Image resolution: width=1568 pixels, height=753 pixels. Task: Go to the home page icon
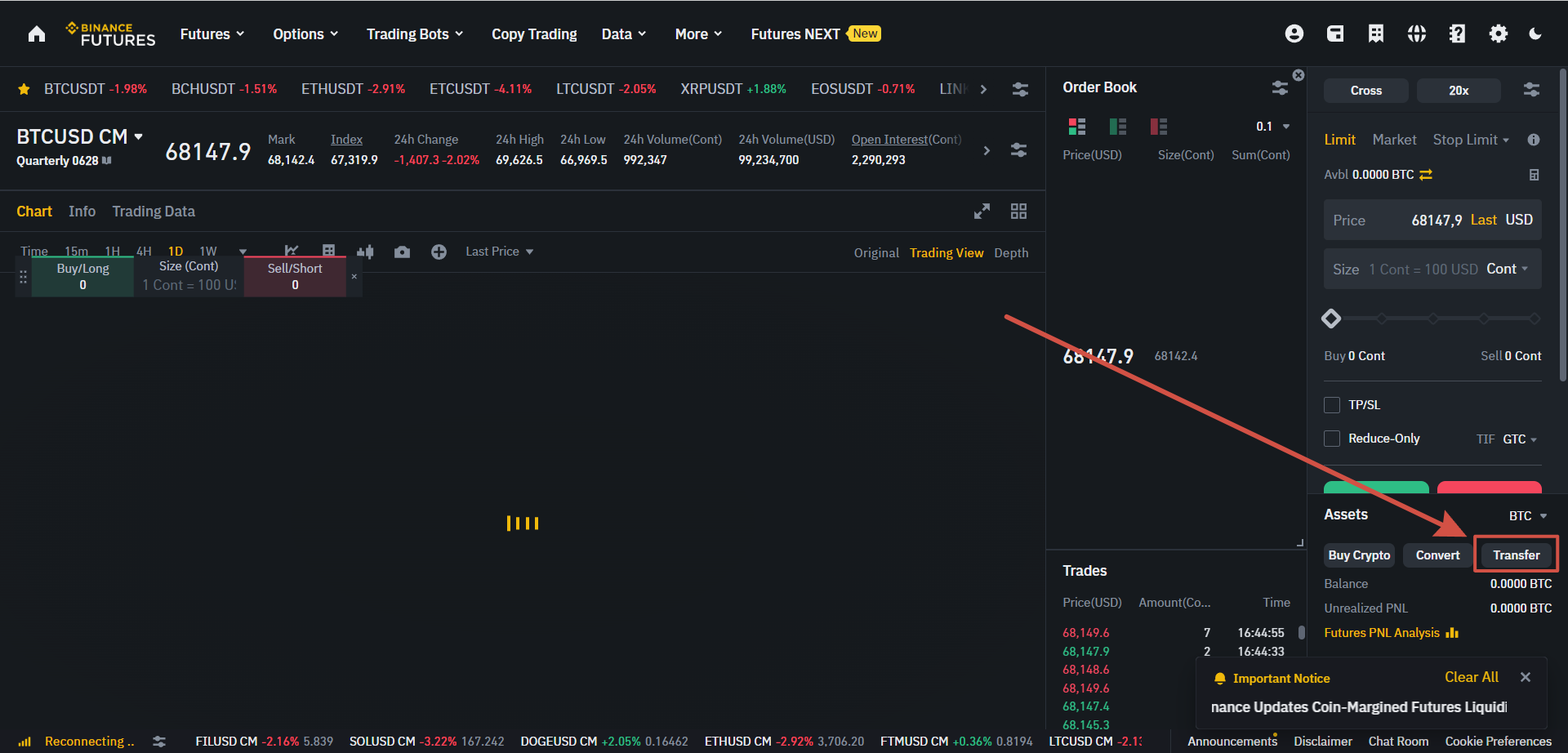pyautogui.click(x=37, y=33)
